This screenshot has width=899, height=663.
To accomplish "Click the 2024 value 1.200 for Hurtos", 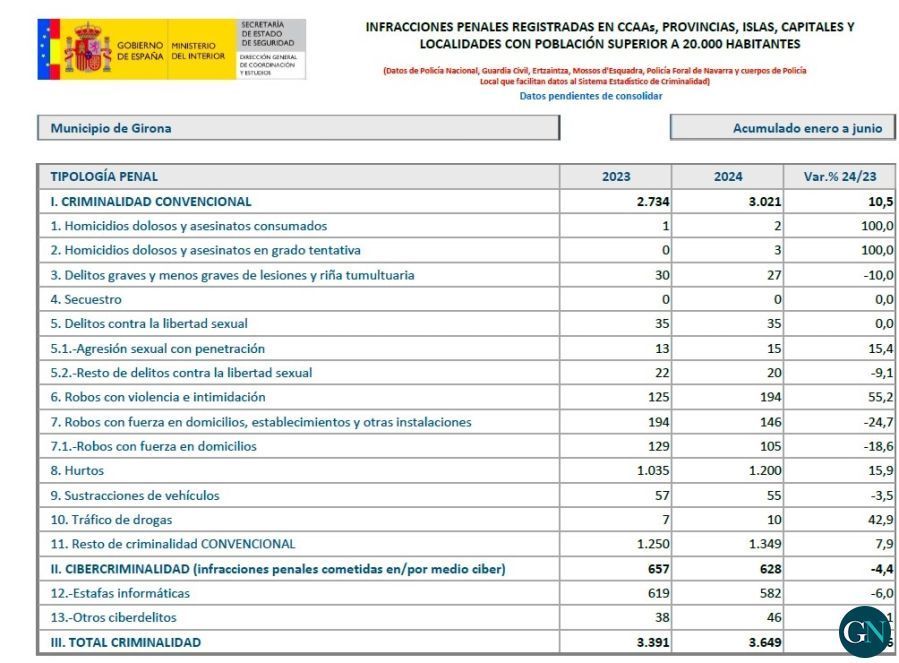I will pyautogui.click(x=765, y=471).
